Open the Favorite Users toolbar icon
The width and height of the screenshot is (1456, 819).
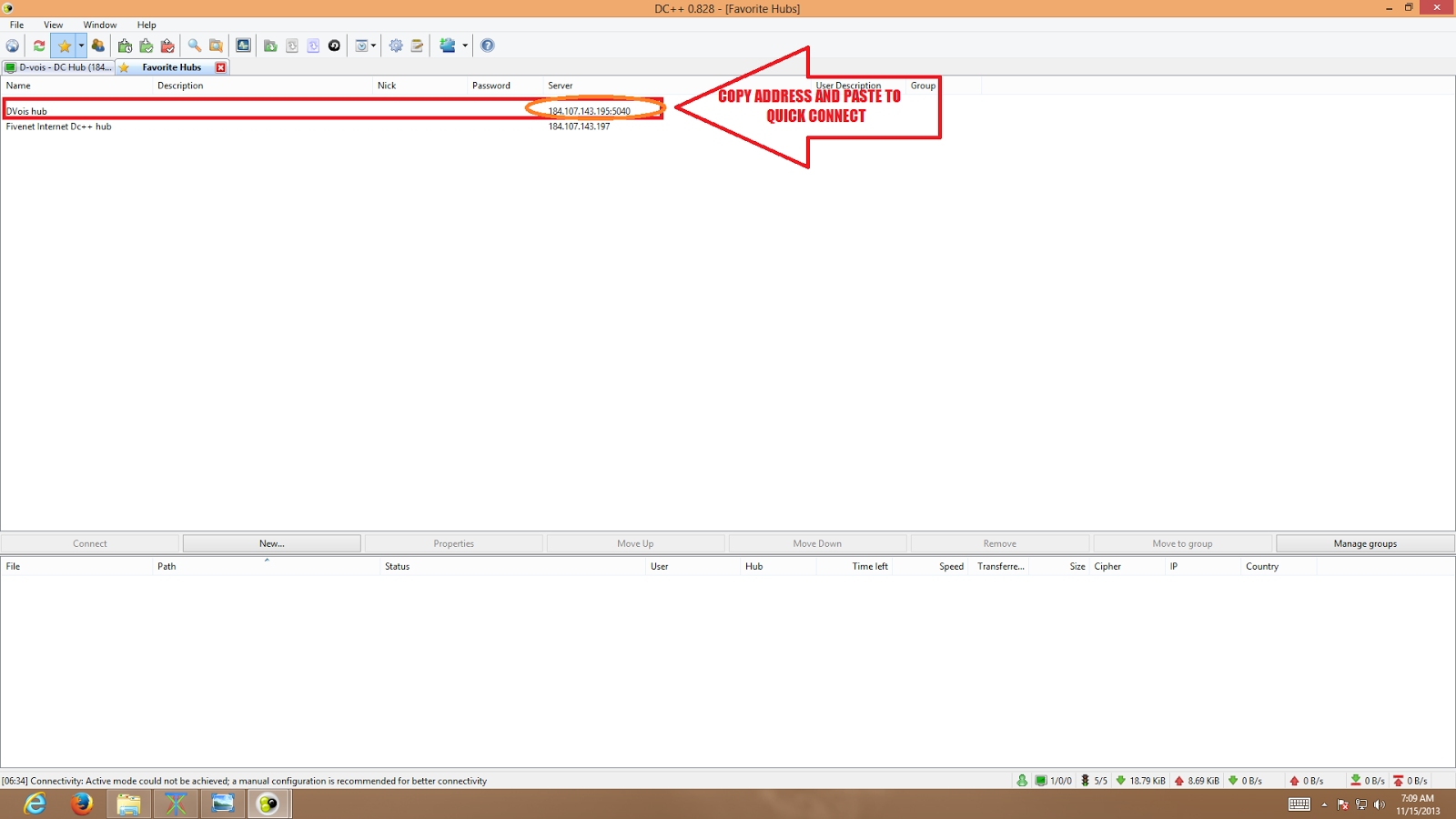coord(98,45)
